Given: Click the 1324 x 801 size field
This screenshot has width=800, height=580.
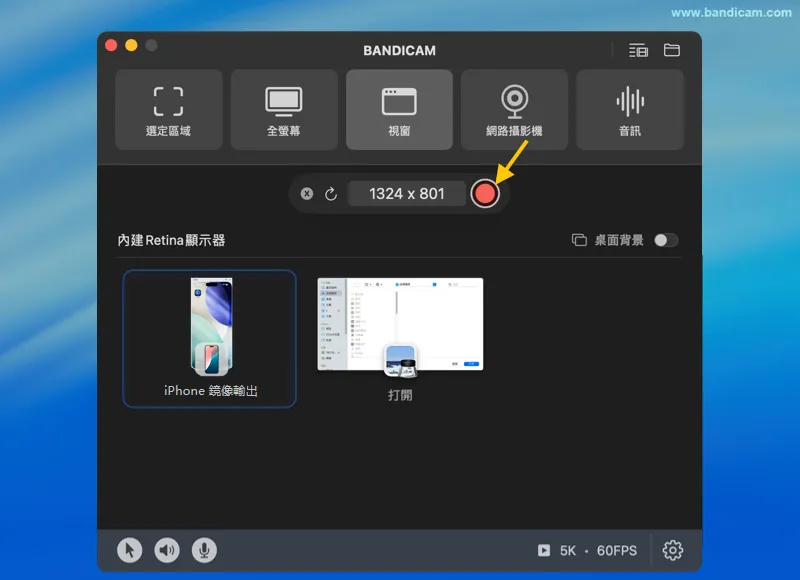Looking at the screenshot, I should click(407, 194).
